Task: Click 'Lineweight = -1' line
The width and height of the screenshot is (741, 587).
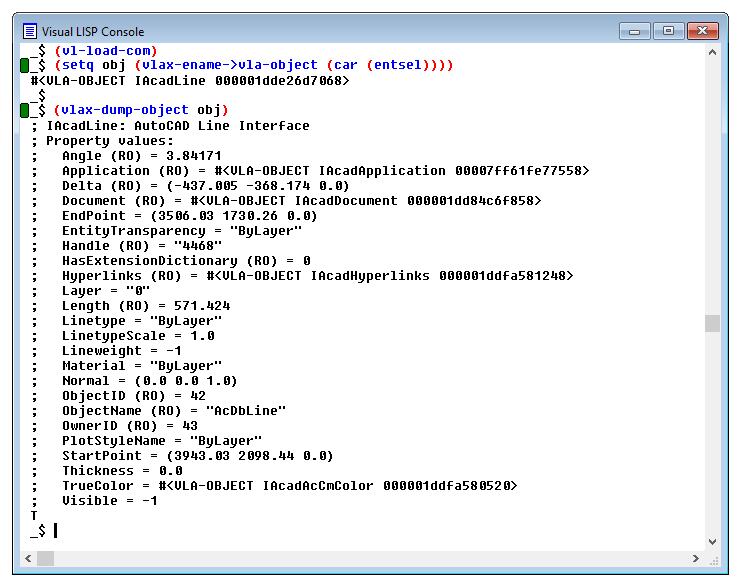Action: tap(122, 351)
